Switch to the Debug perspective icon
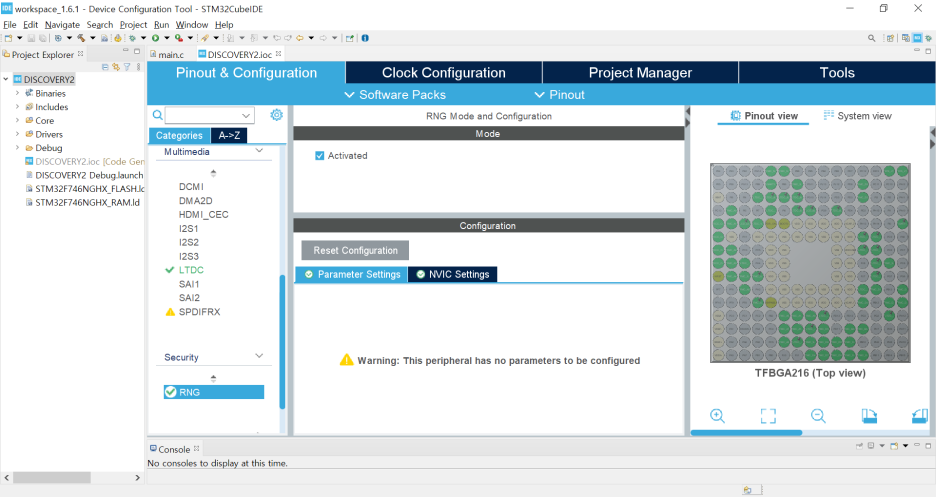This screenshot has width=936, height=497. [x=928, y=38]
